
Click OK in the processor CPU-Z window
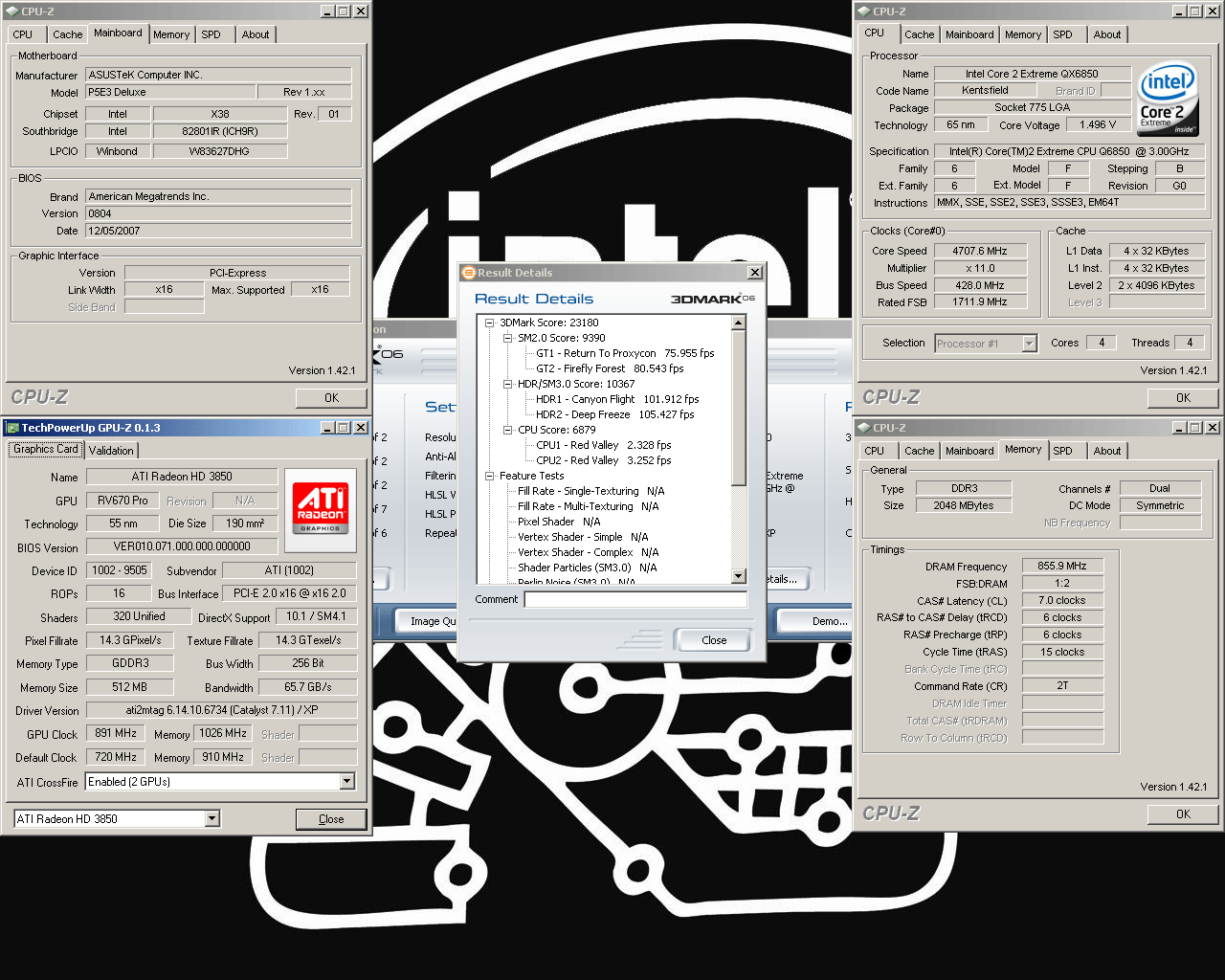[x=1183, y=398]
